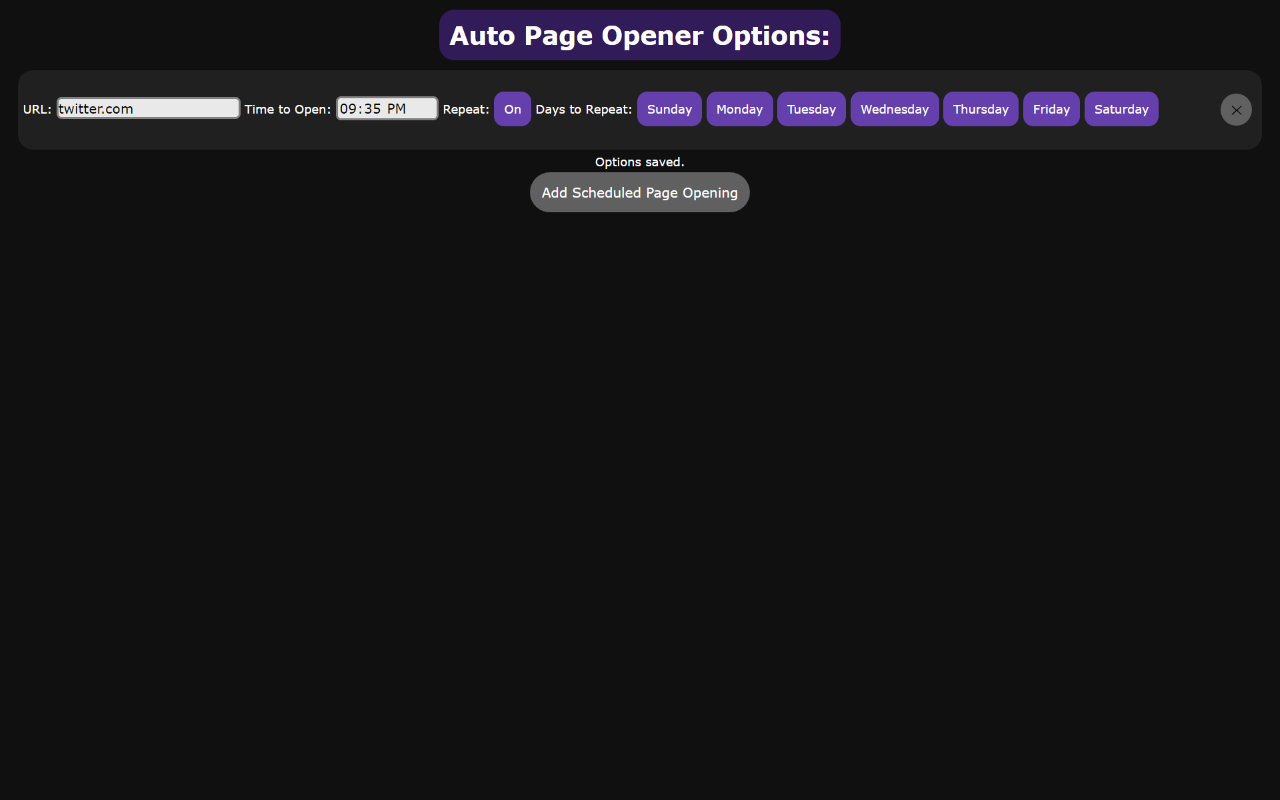Click the 'Days to Repeat:' label
The width and height of the screenshot is (1280, 800).
click(x=584, y=109)
